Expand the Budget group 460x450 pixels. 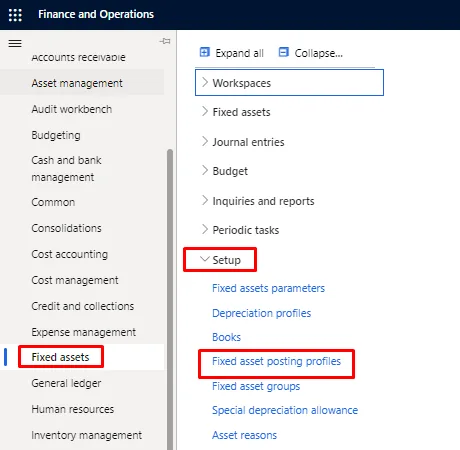[x=225, y=171]
